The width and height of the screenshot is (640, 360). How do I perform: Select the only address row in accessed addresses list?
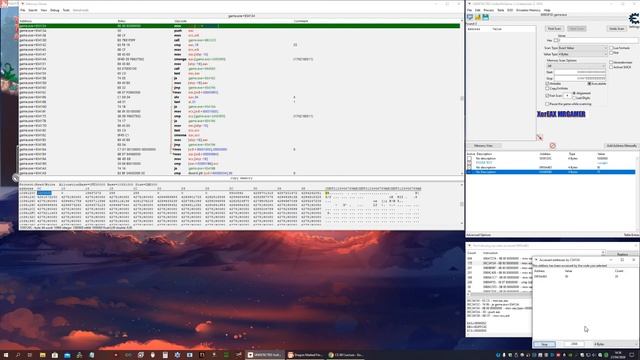[585, 277]
